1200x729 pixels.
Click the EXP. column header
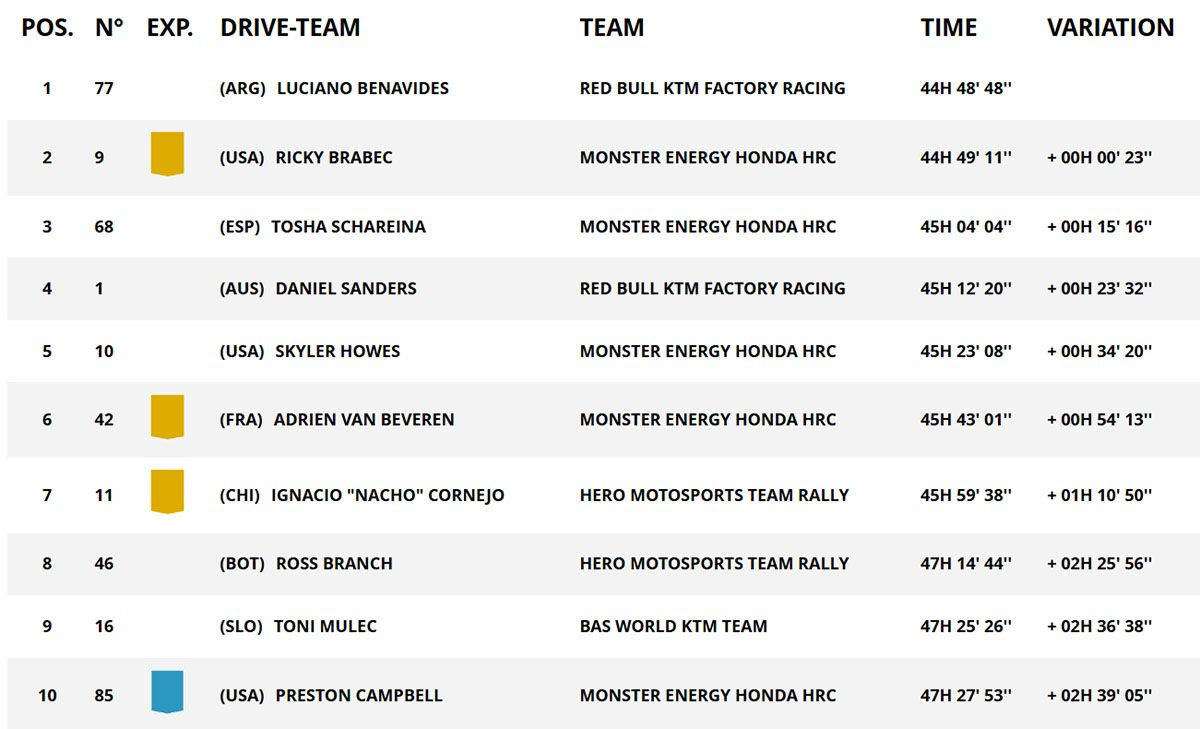(x=169, y=28)
